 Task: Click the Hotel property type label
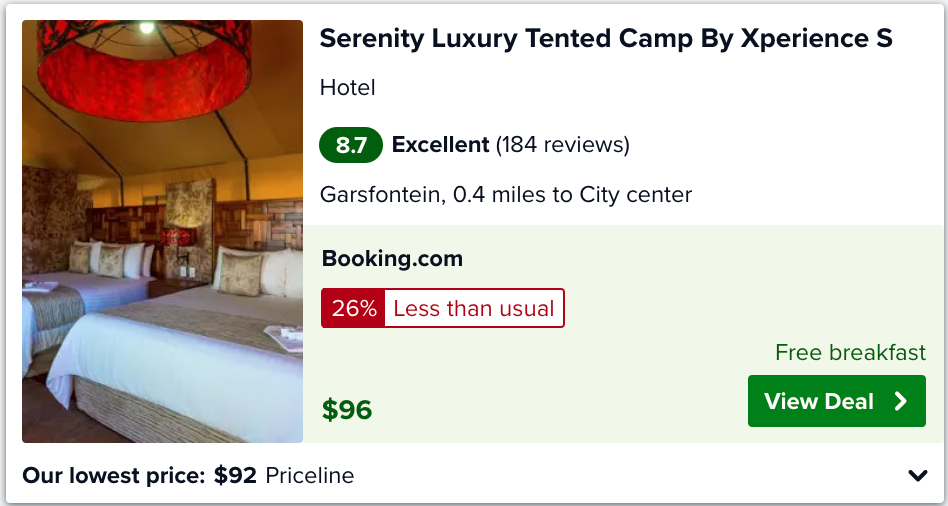(348, 88)
